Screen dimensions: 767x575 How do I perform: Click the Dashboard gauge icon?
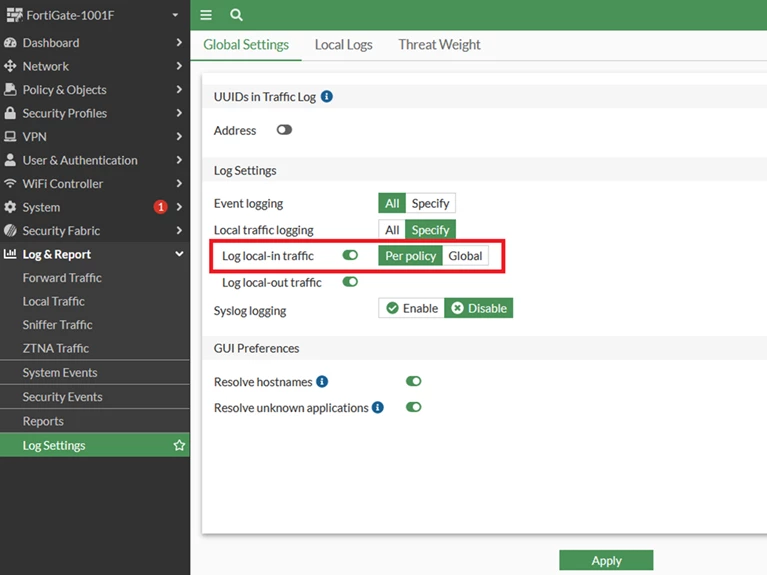tap(10, 43)
